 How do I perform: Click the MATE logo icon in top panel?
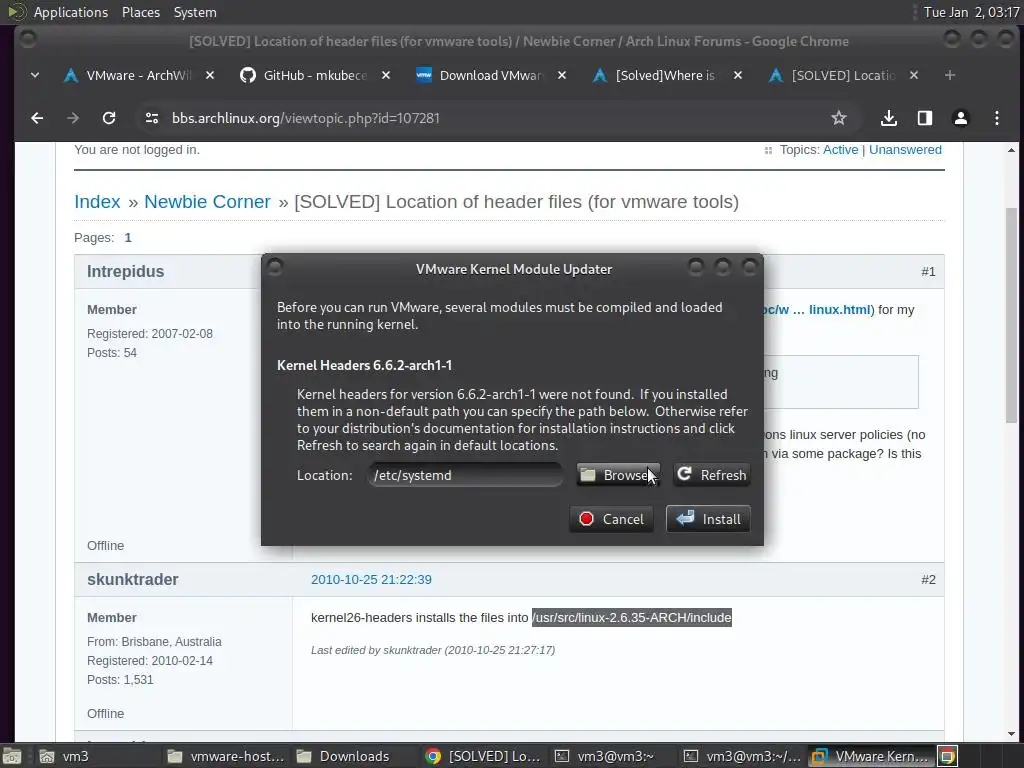(x=17, y=12)
